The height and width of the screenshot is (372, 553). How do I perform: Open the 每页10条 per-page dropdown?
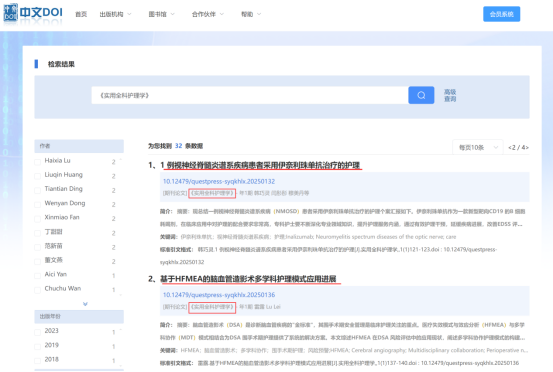(478, 147)
